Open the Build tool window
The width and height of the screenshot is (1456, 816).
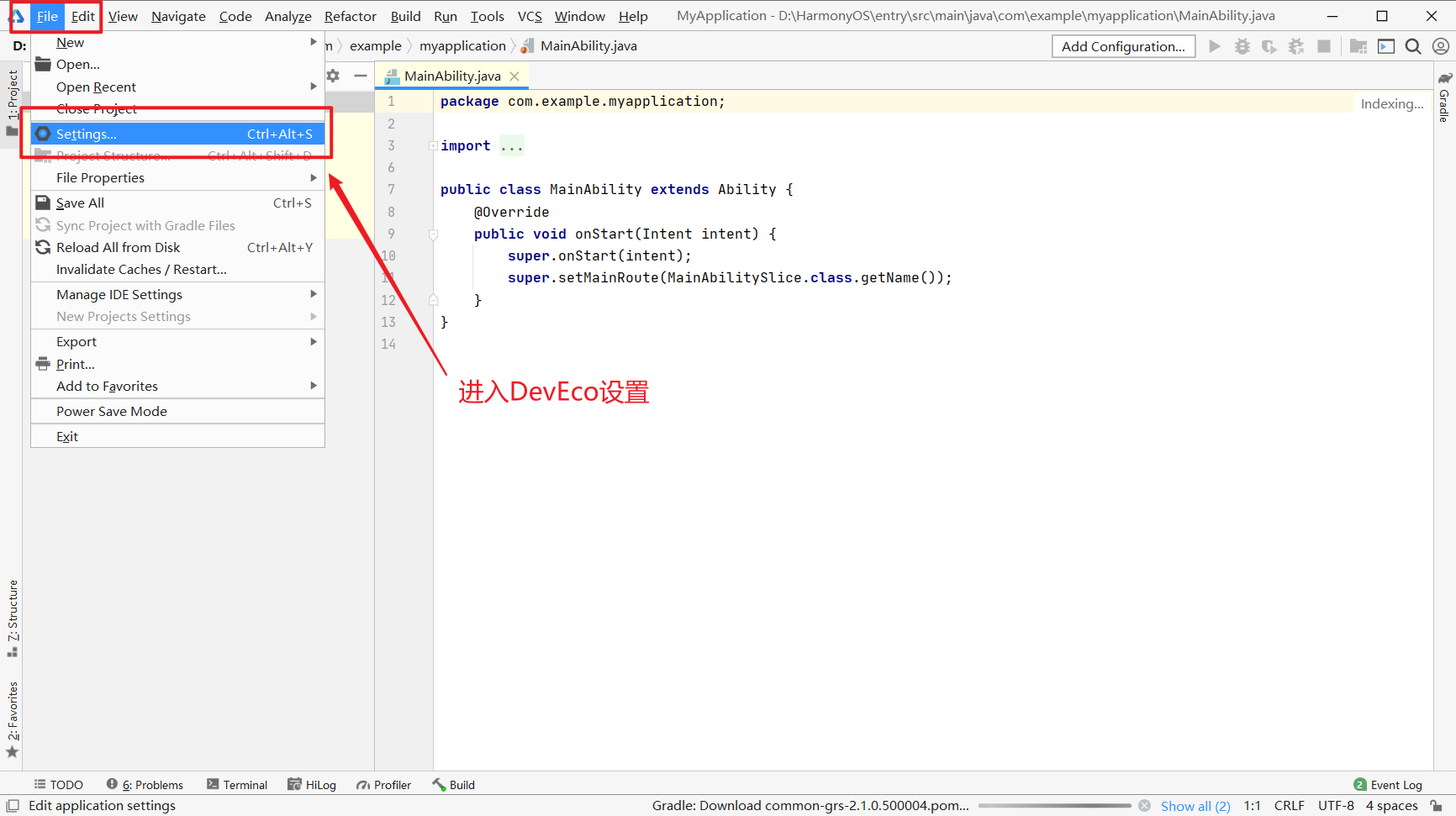(x=454, y=785)
